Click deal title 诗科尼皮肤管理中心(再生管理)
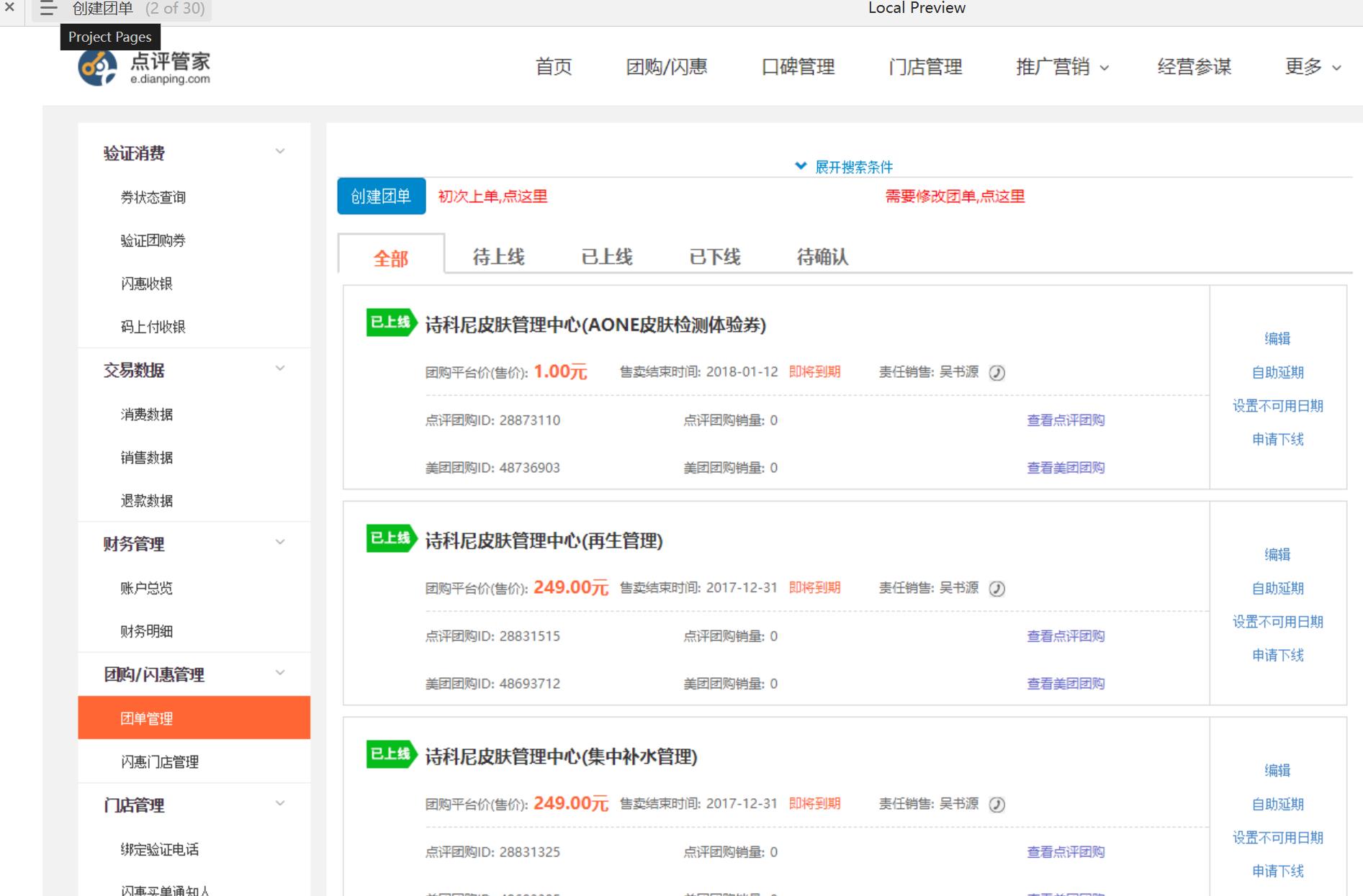This screenshot has width=1363, height=896. (544, 540)
